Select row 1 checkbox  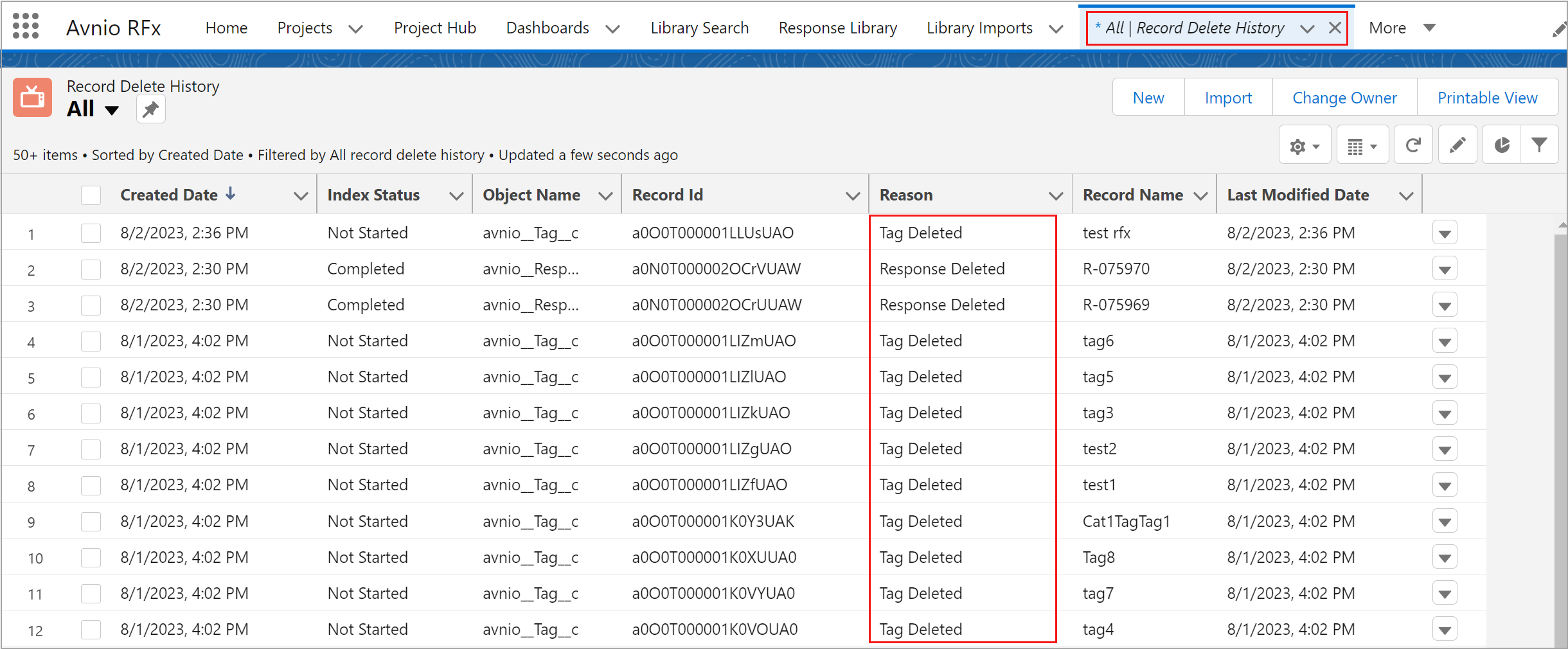tap(91, 233)
